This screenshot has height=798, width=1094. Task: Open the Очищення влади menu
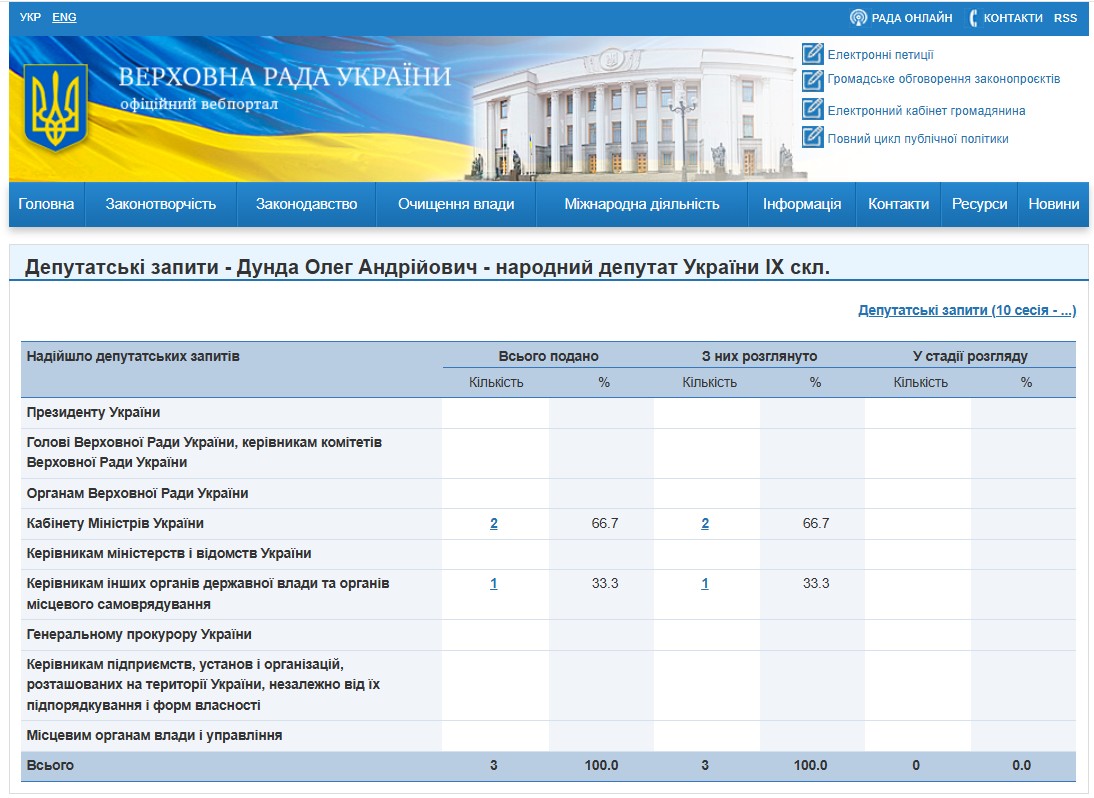click(456, 204)
